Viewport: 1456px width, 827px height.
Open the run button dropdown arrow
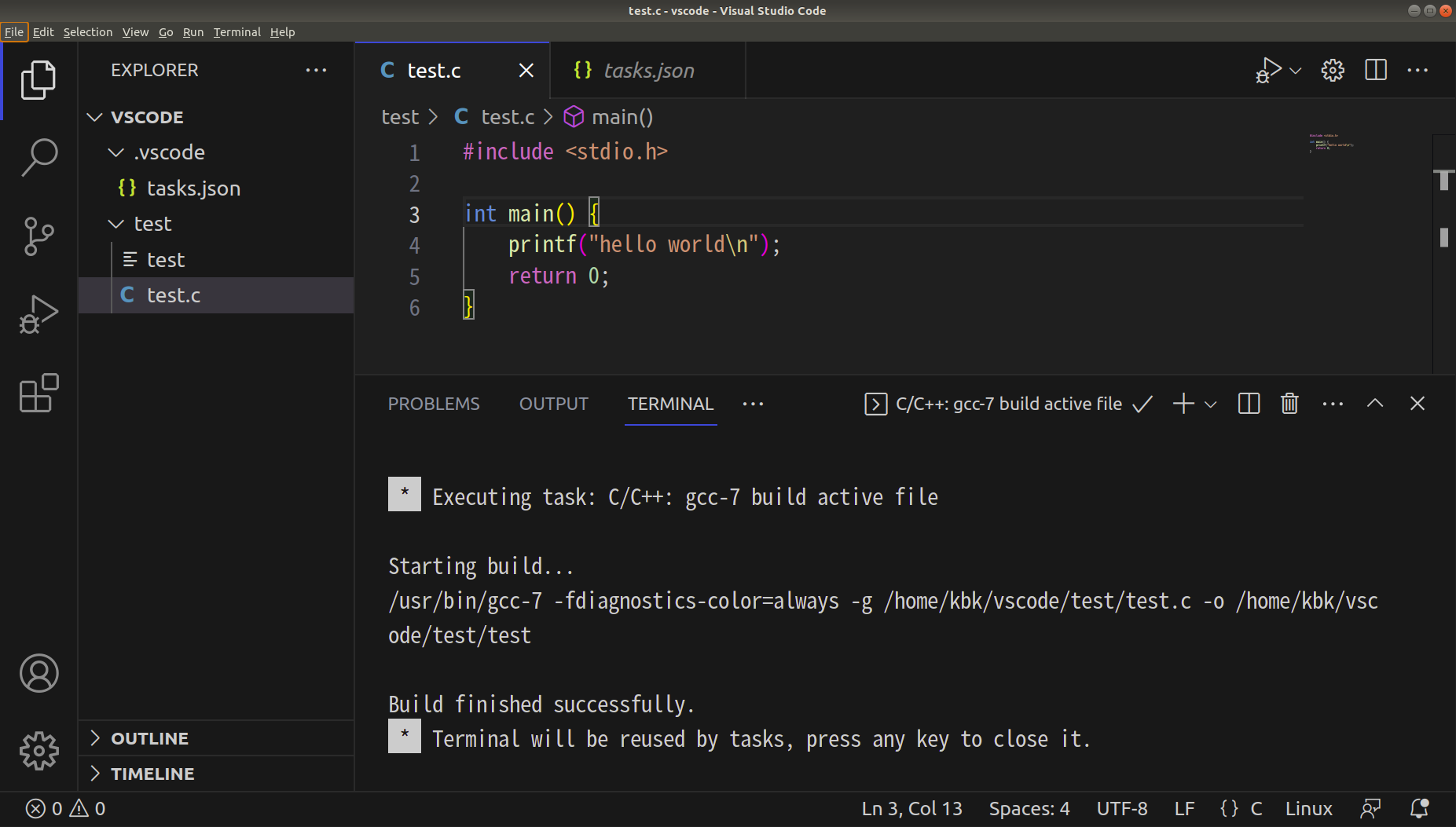click(1296, 71)
